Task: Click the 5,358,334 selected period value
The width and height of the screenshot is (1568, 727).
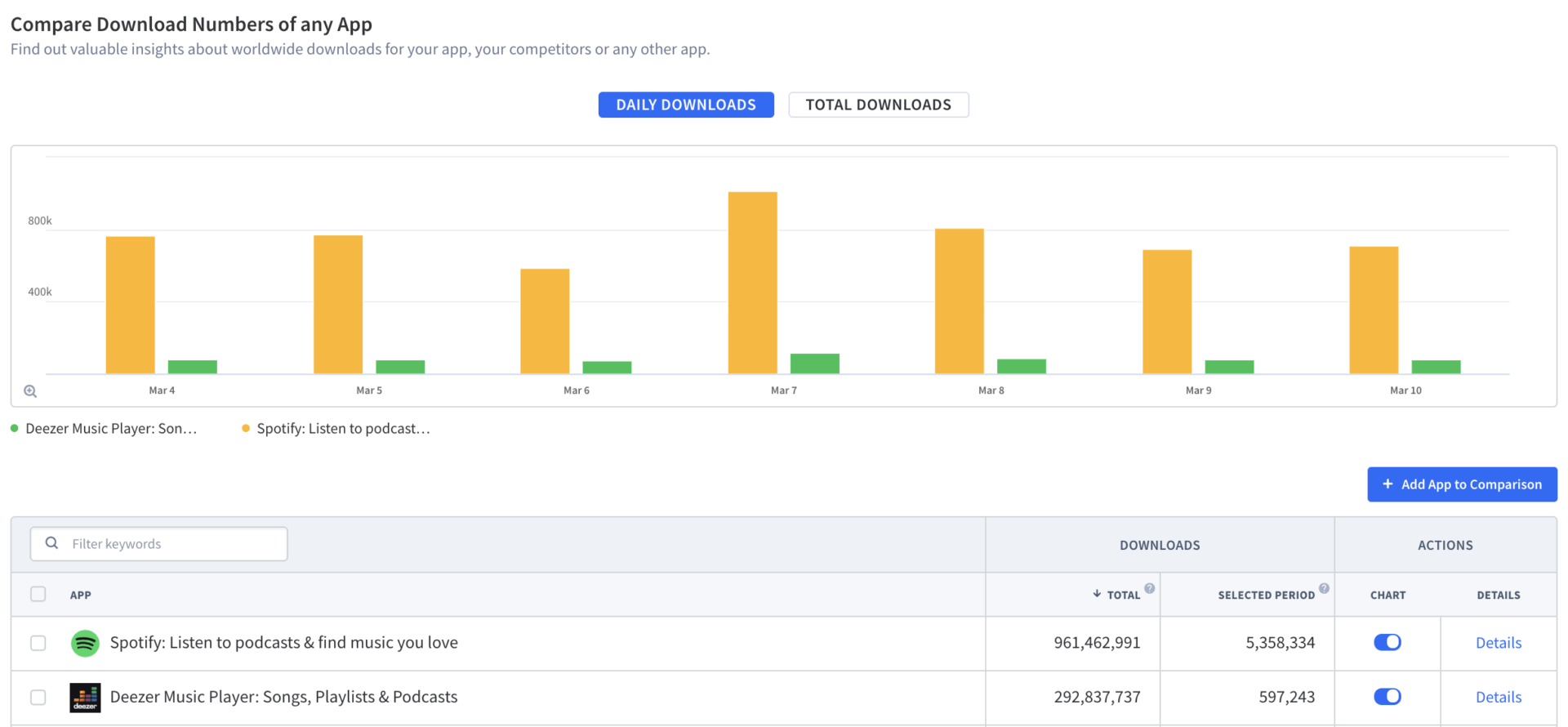Action: click(1281, 643)
